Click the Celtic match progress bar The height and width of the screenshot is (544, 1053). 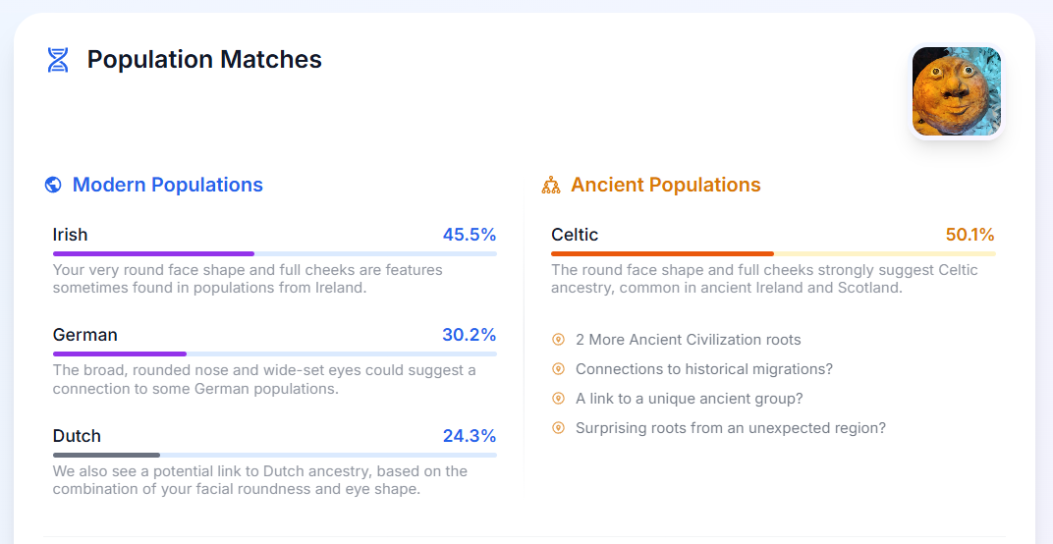pyautogui.click(x=772, y=254)
